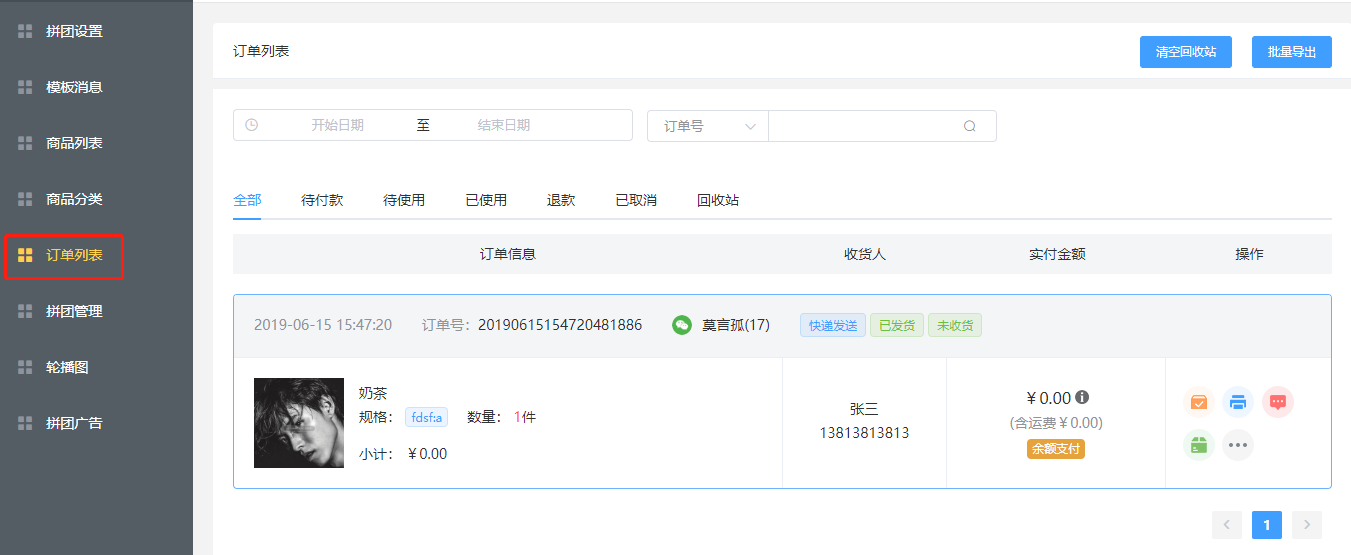Click the 批量导出 button
This screenshot has width=1351, height=555.
pyautogui.click(x=1291, y=52)
